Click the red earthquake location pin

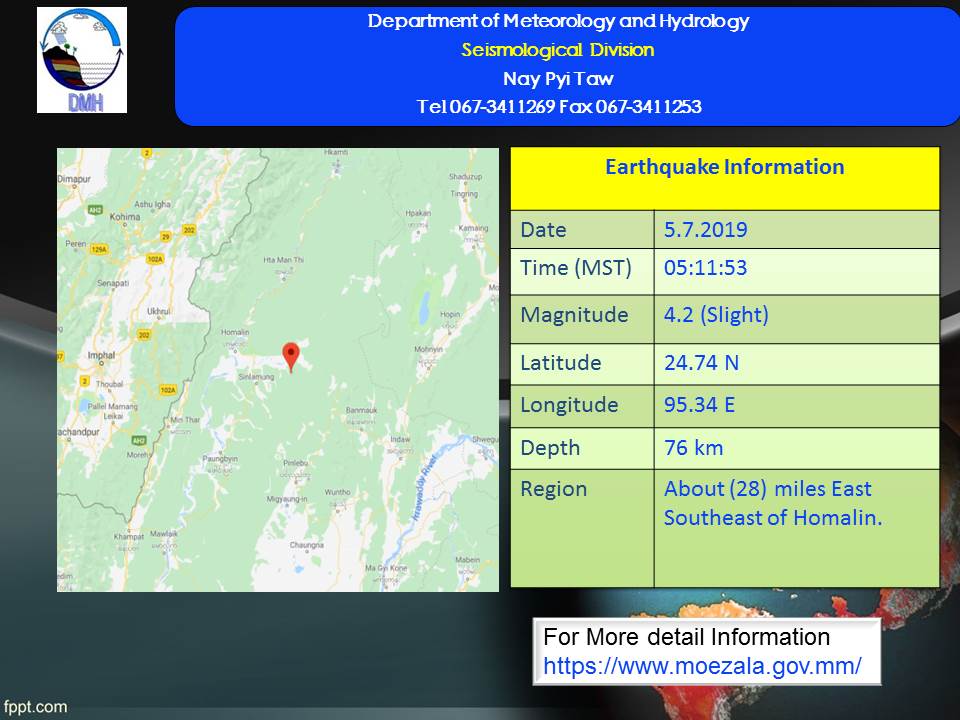click(x=291, y=357)
